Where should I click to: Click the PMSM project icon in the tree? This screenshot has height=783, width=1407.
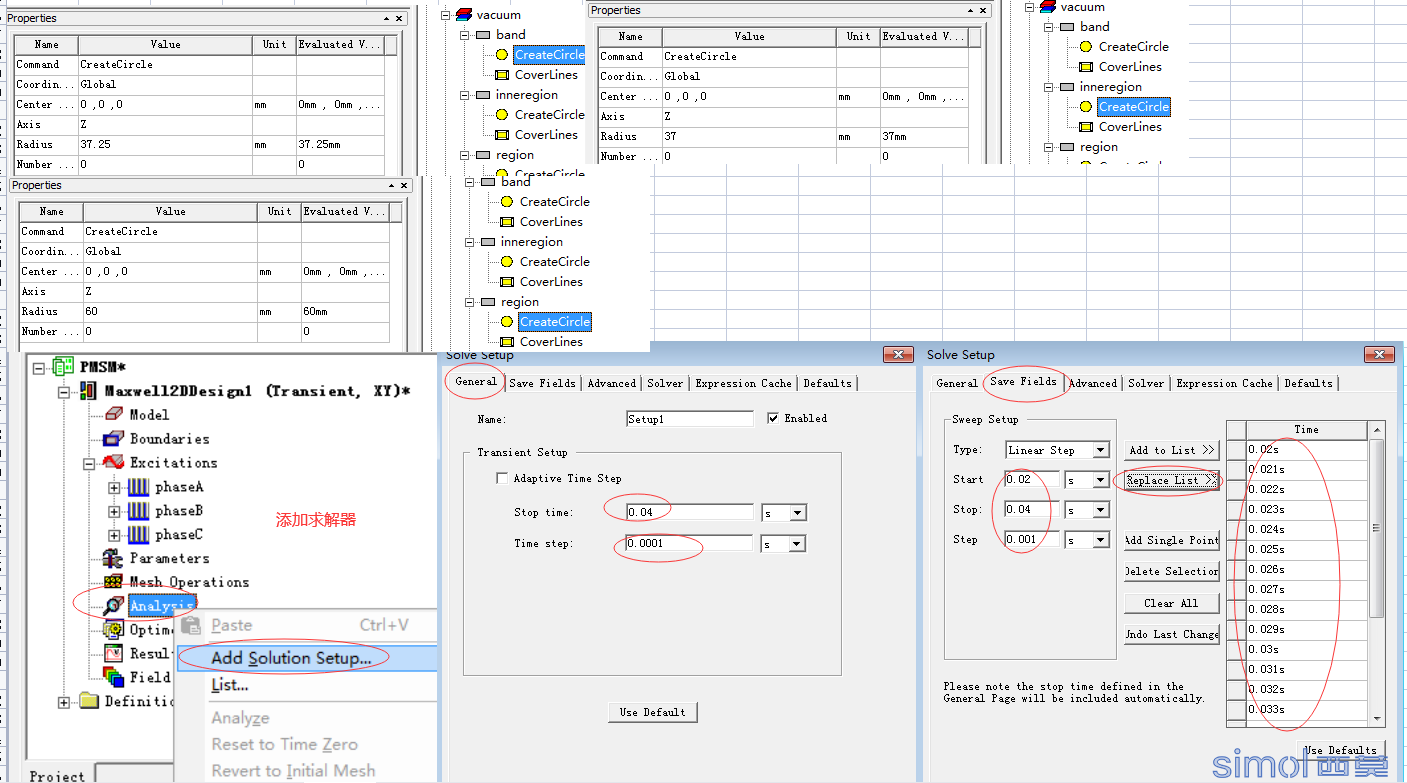[x=63, y=367]
